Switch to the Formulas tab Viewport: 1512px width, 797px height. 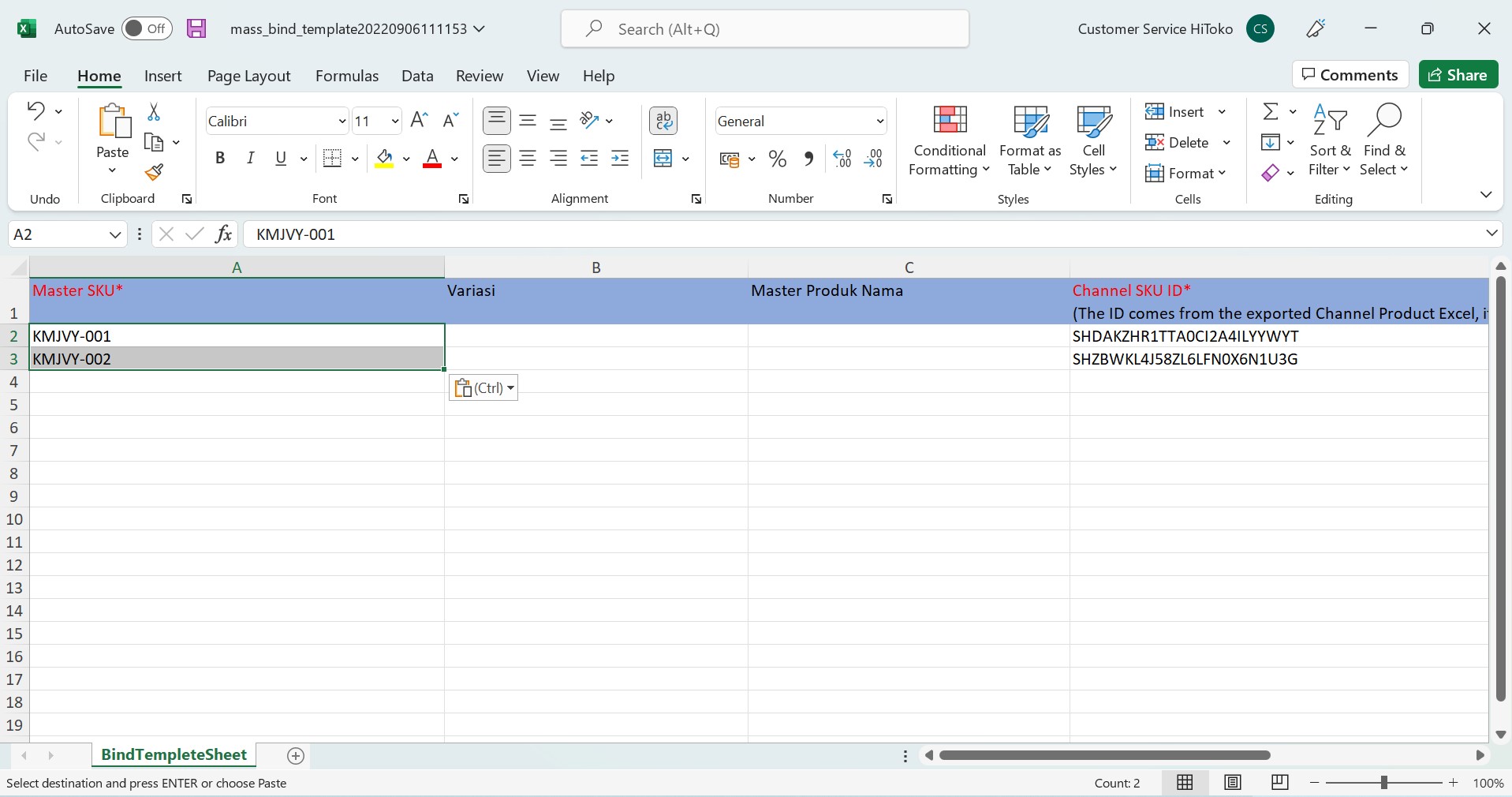346,76
